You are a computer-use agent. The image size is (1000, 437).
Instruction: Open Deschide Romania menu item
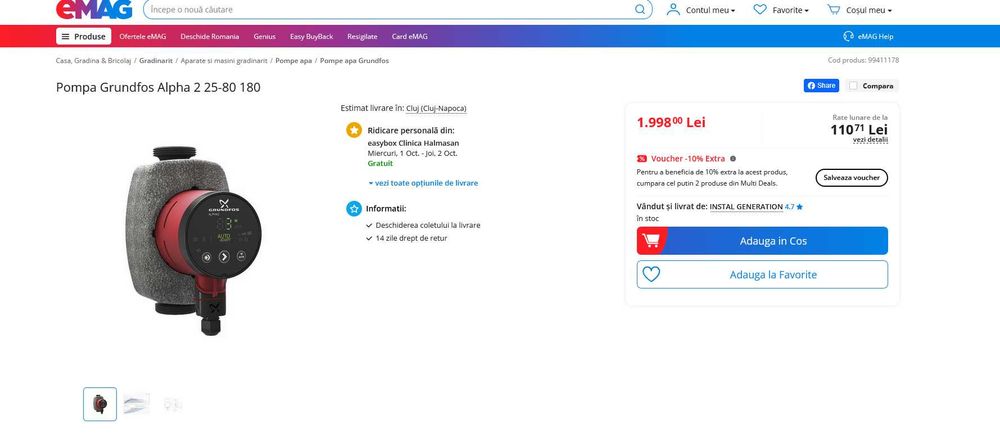[210, 36]
